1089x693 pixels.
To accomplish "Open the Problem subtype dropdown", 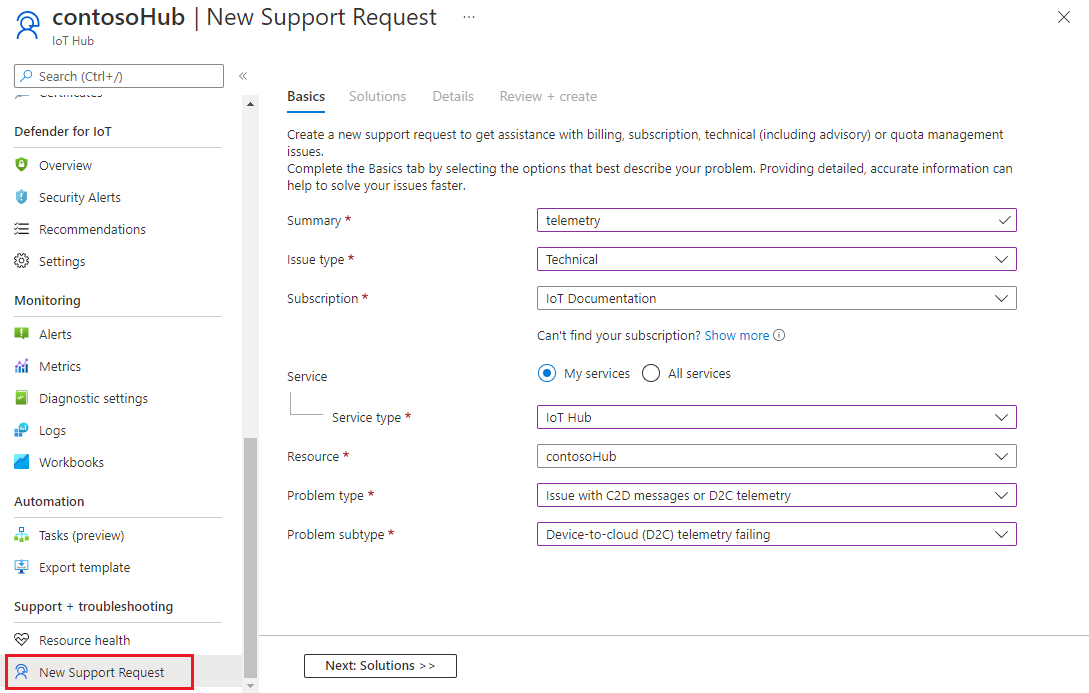I will (x=776, y=533).
